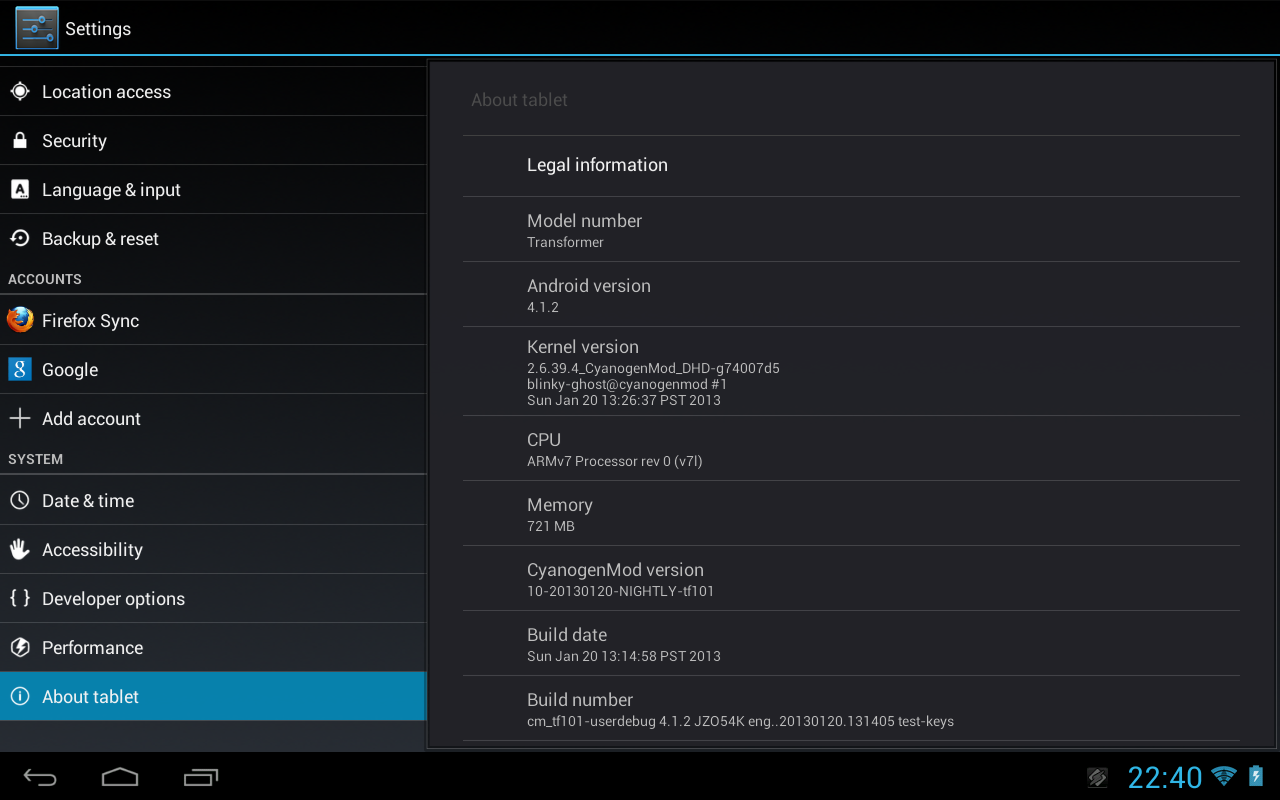
Task: Open Date & time settings
Action: click(x=213, y=500)
